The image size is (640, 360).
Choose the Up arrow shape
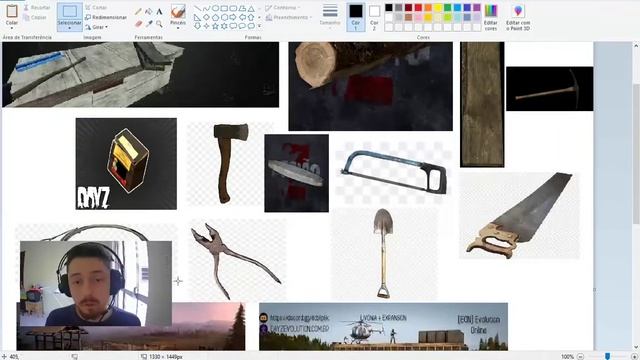(x=251, y=17)
